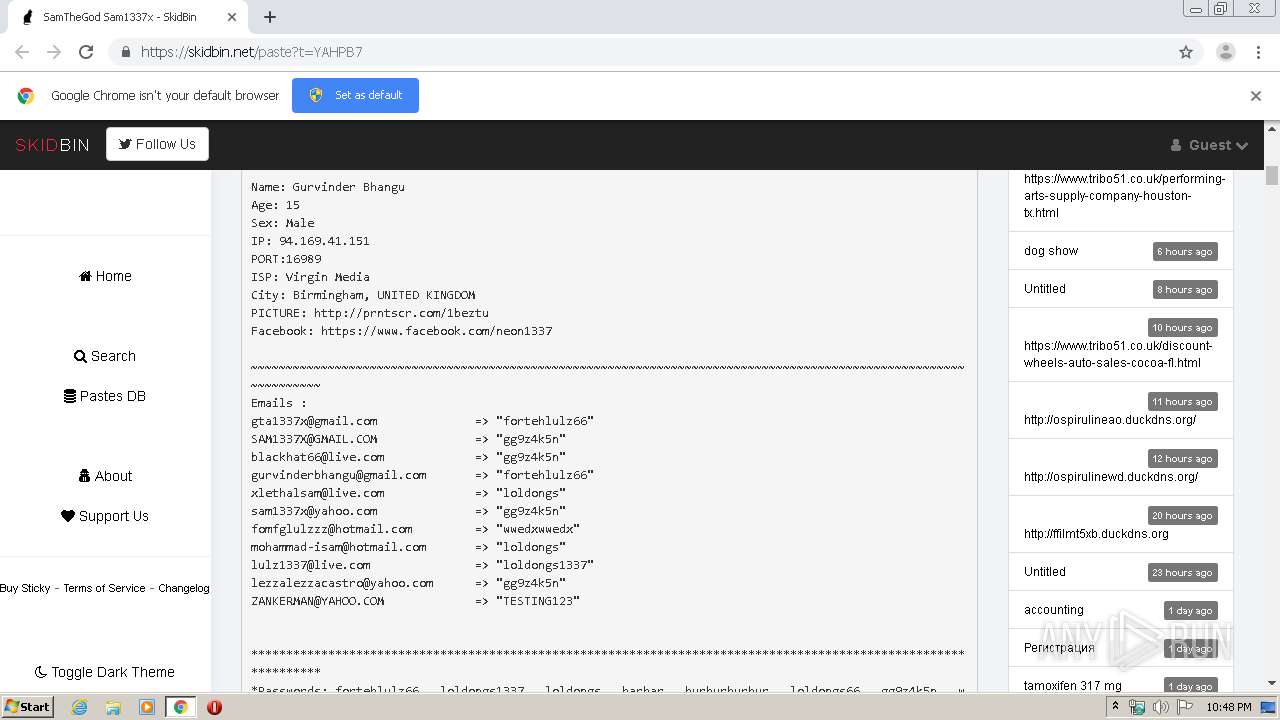This screenshot has height=720, width=1280.
Task: Open the Untitled paste from 8 hours ago
Action: [1045, 289]
